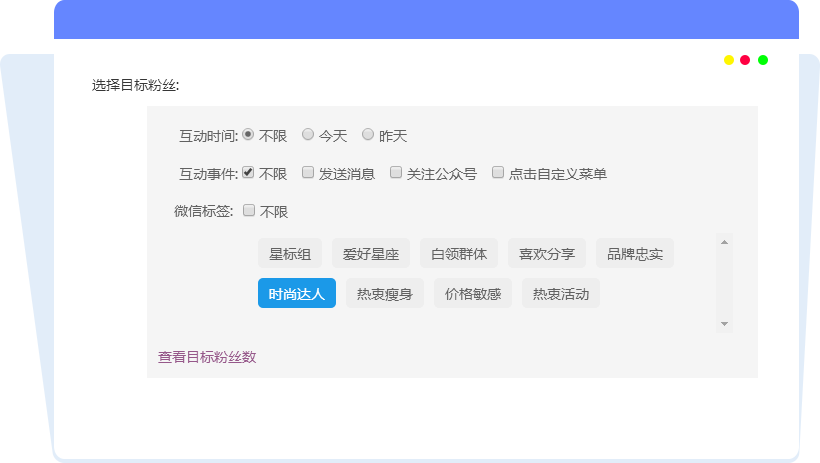Open 查看目标粉丝数 link
Screen dimensions: 820x463
click(207, 357)
